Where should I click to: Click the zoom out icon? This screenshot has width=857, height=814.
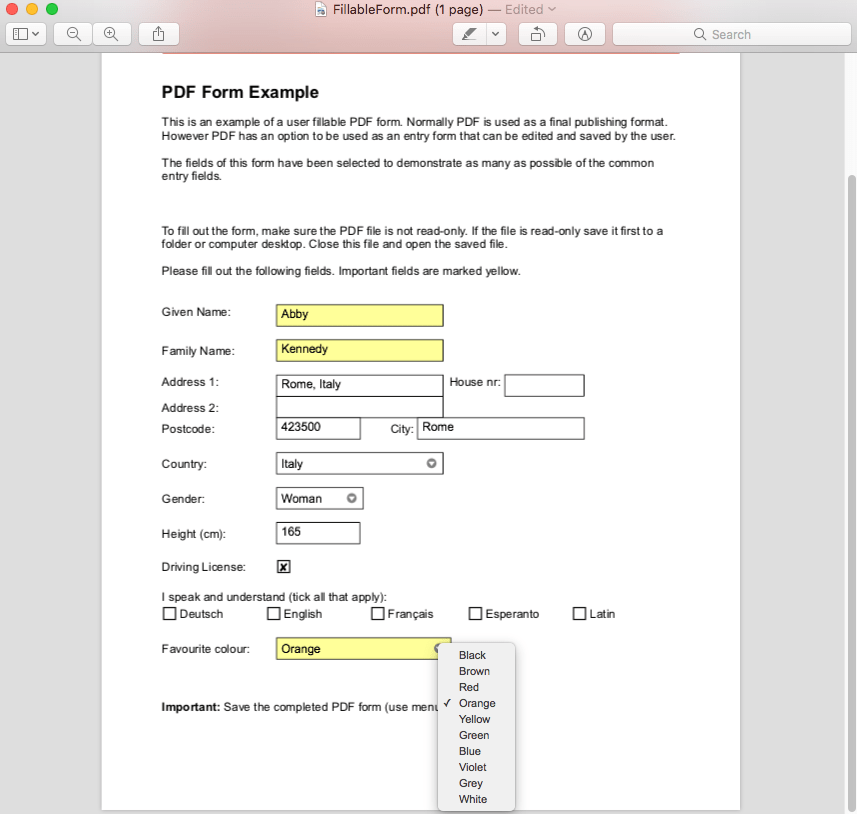point(72,33)
